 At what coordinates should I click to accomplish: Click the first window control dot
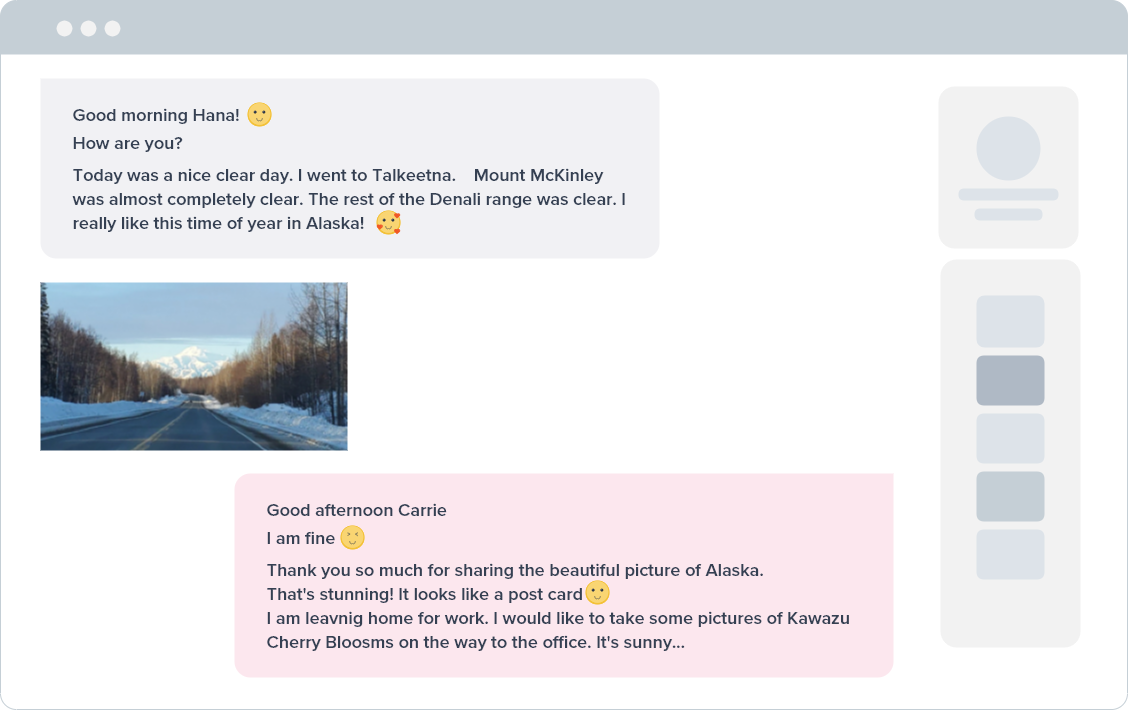pyautogui.click(x=65, y=28)
